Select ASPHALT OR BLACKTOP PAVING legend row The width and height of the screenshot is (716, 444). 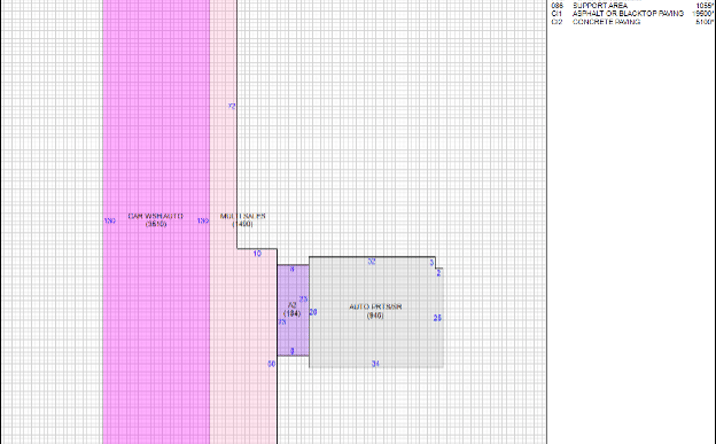pyautogui.click(x=632, y=14)
